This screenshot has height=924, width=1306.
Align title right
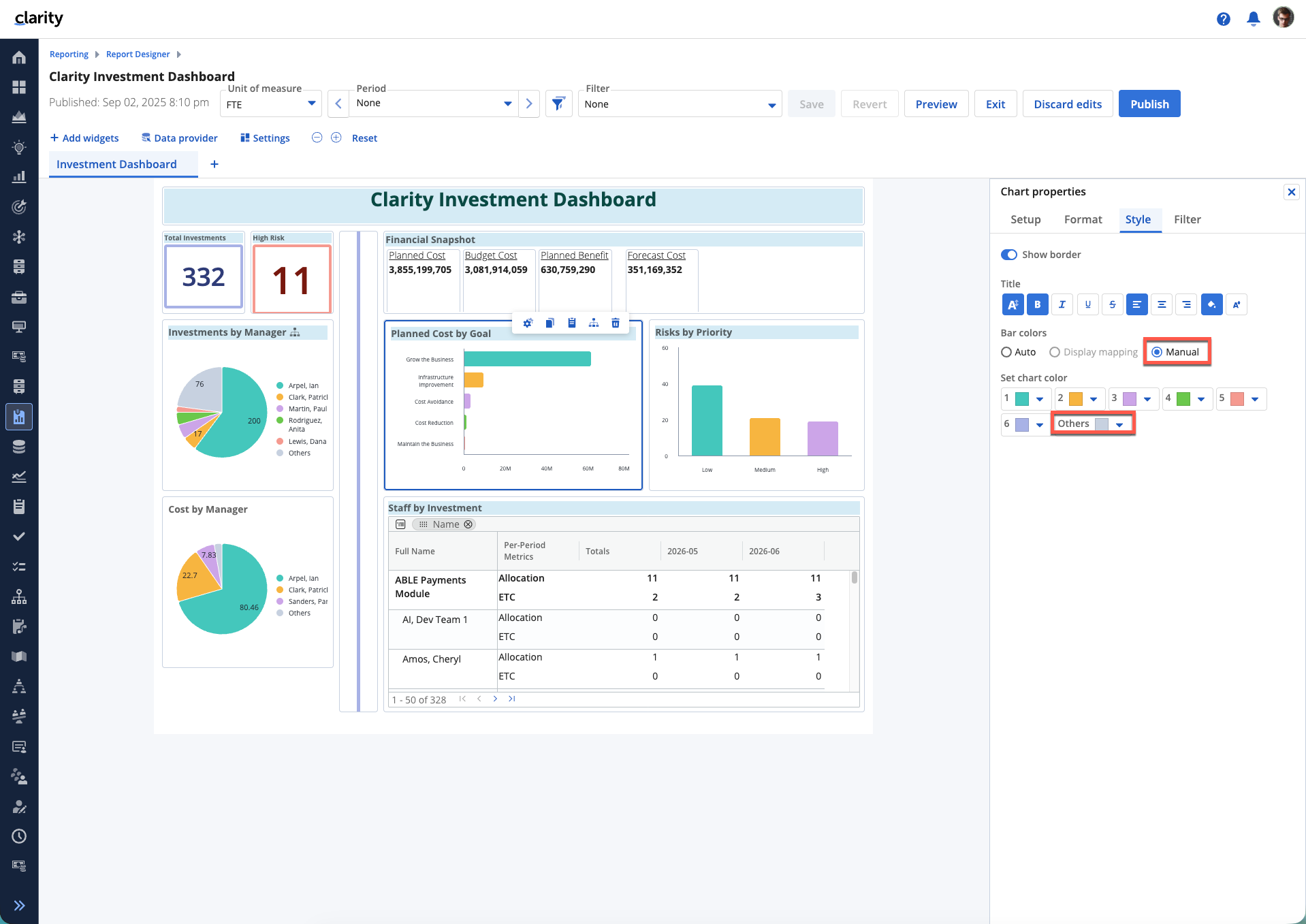click(1186, 304)
